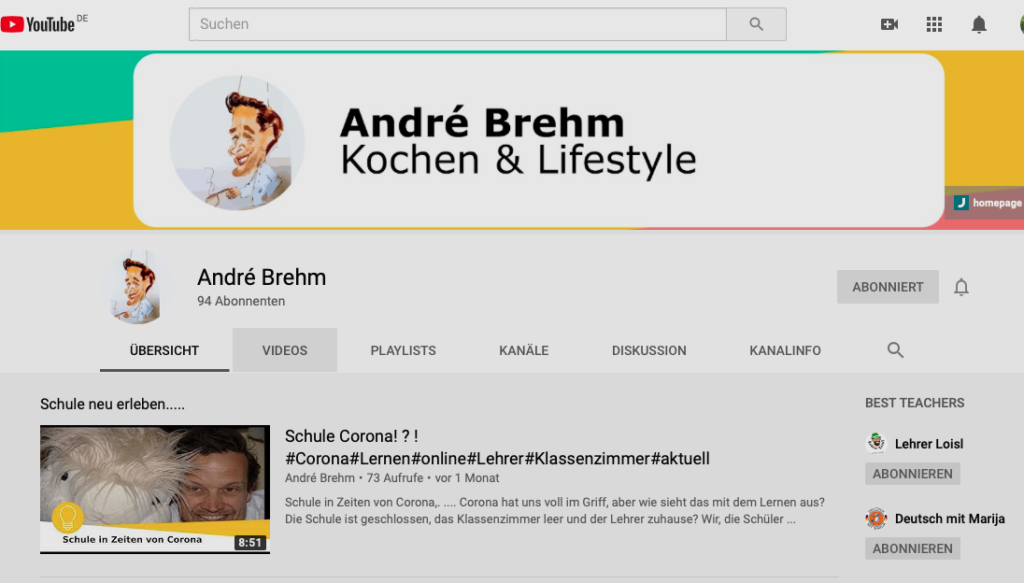Play the Schule in Zeiten von Corona thumbnail
Screen dimensions: 1024x583
click(x=155, y=489)
